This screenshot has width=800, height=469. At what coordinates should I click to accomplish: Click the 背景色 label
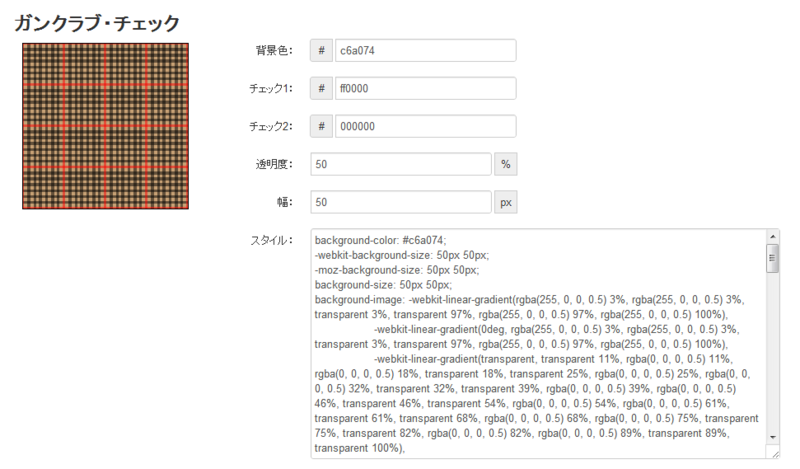tap(274, 51)
